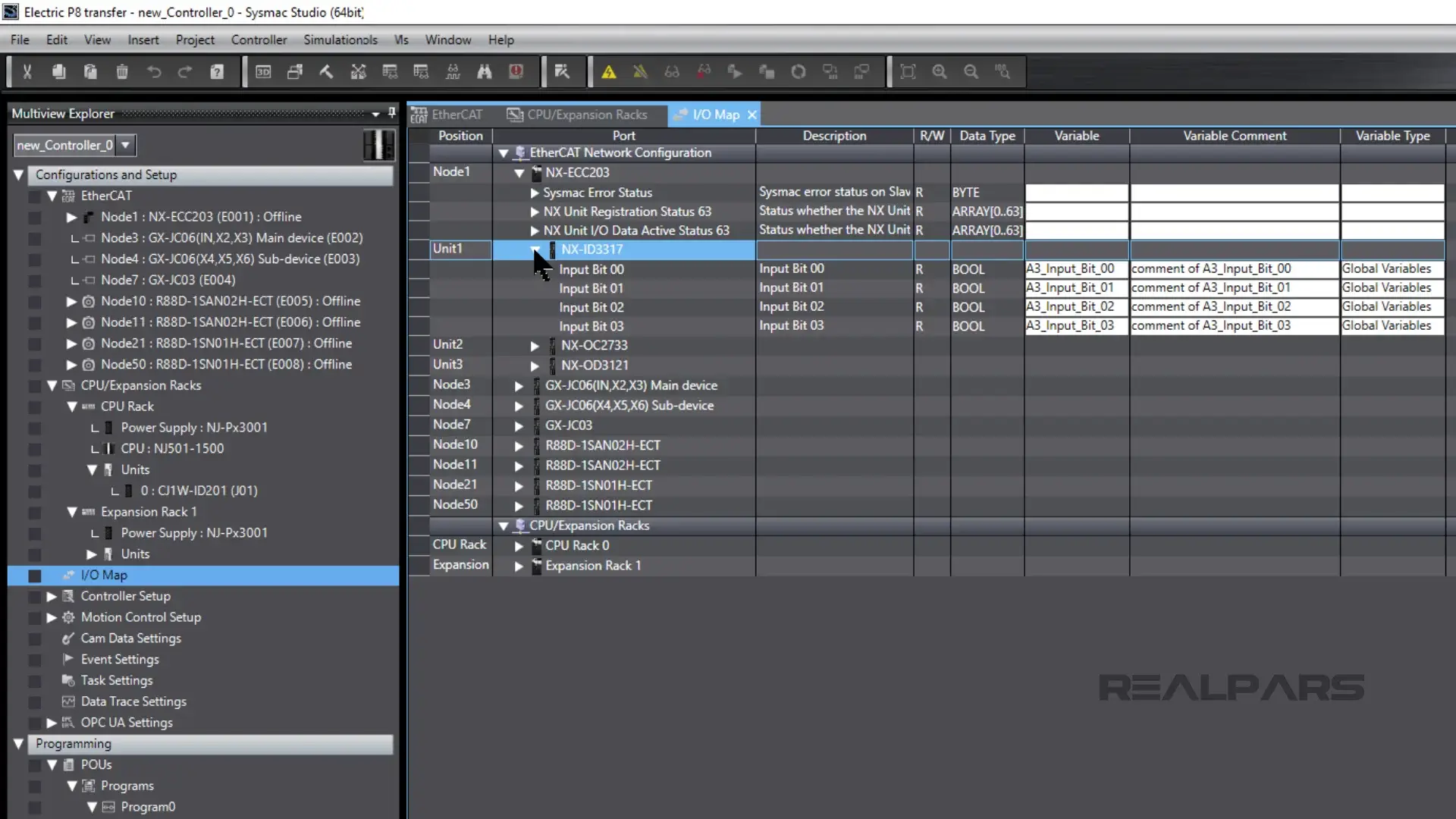Build the controller project

pos(326,71)
